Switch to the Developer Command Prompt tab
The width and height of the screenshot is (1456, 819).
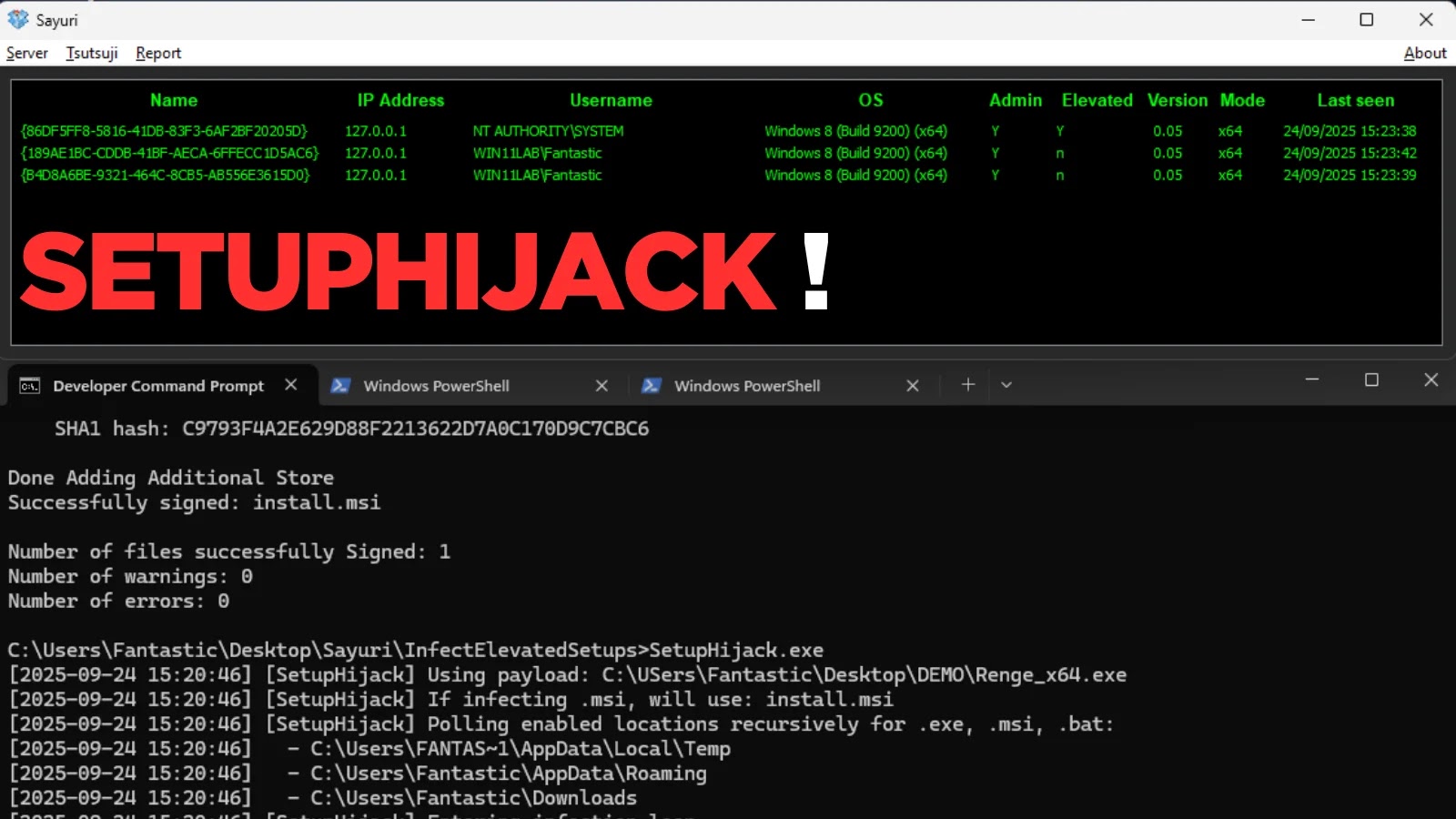pos(158,385)
